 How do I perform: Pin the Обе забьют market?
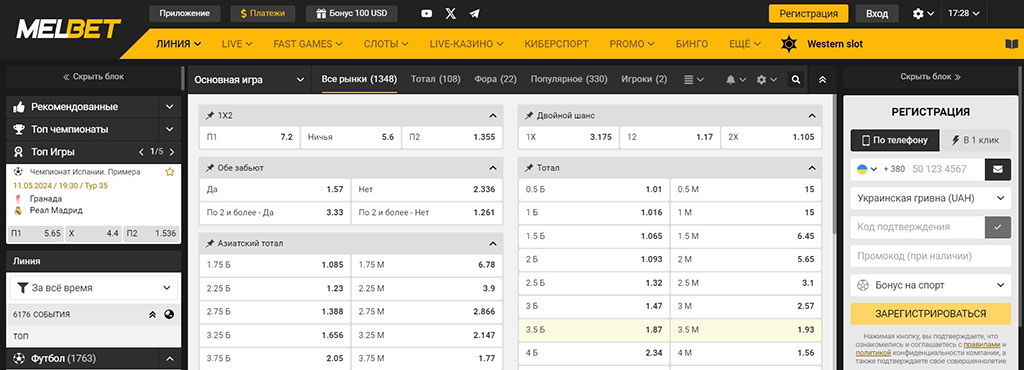[210, 168]
